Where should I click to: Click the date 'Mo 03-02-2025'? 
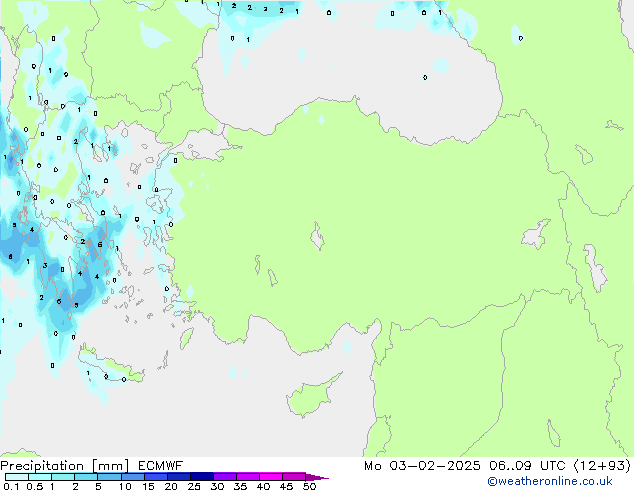point(422,466)
